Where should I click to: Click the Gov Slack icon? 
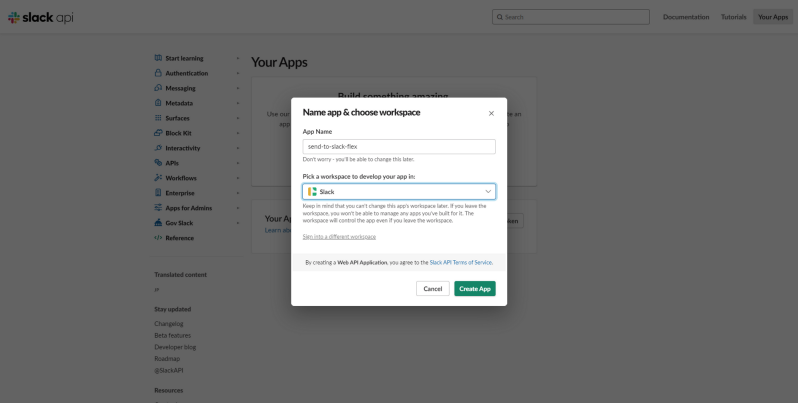pyautogui.click(x=158, y=223)
